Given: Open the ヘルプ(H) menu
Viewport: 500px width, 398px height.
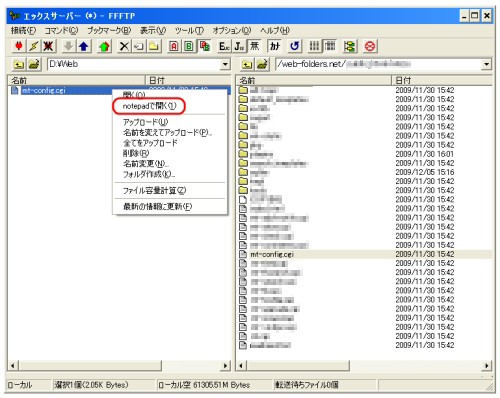Looking at the screenshot, I should tap(275, 31).
